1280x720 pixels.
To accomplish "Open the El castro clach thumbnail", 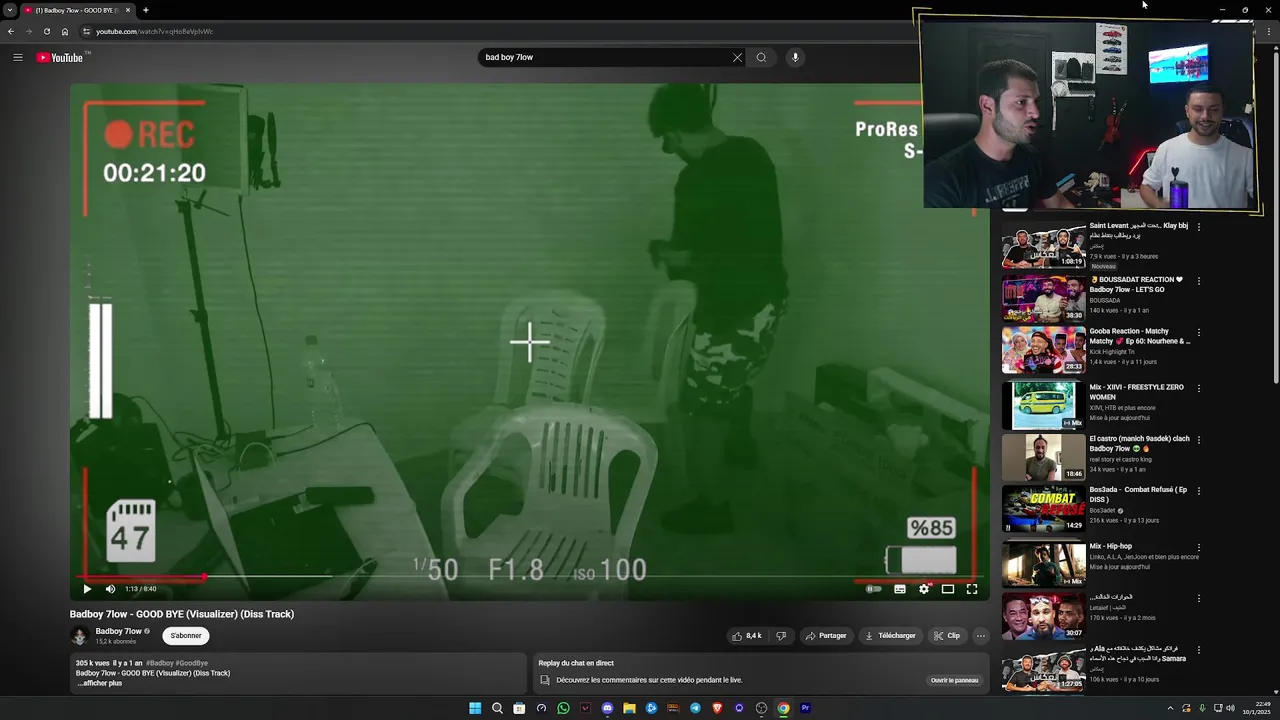I will tap(1043, 457).
